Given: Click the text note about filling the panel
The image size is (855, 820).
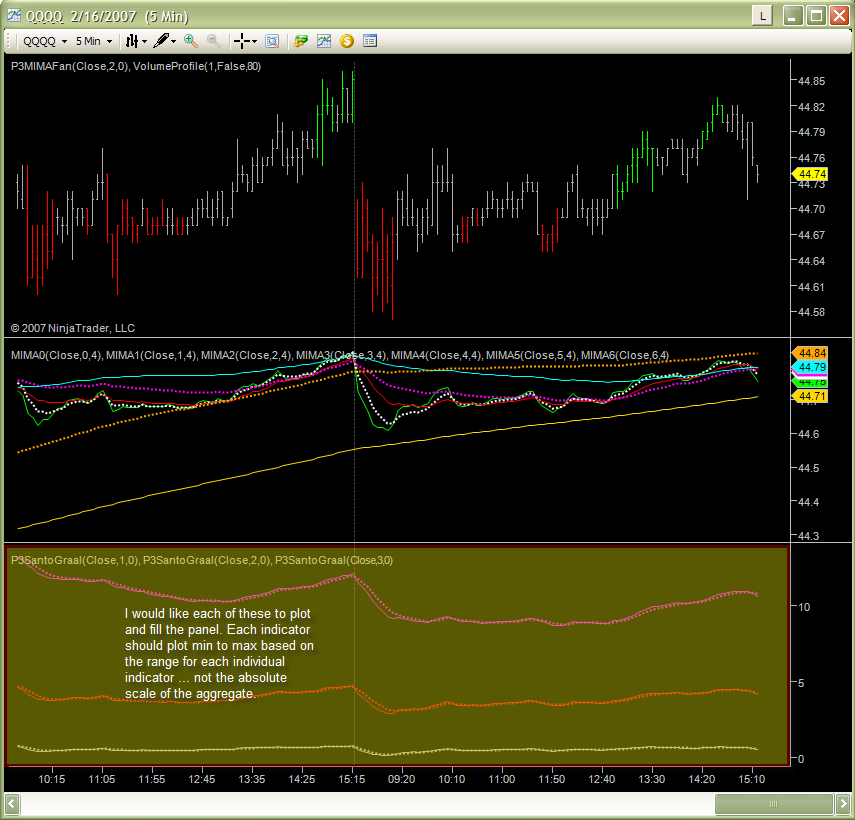Looking at the screenshot, I should (219, 654).
